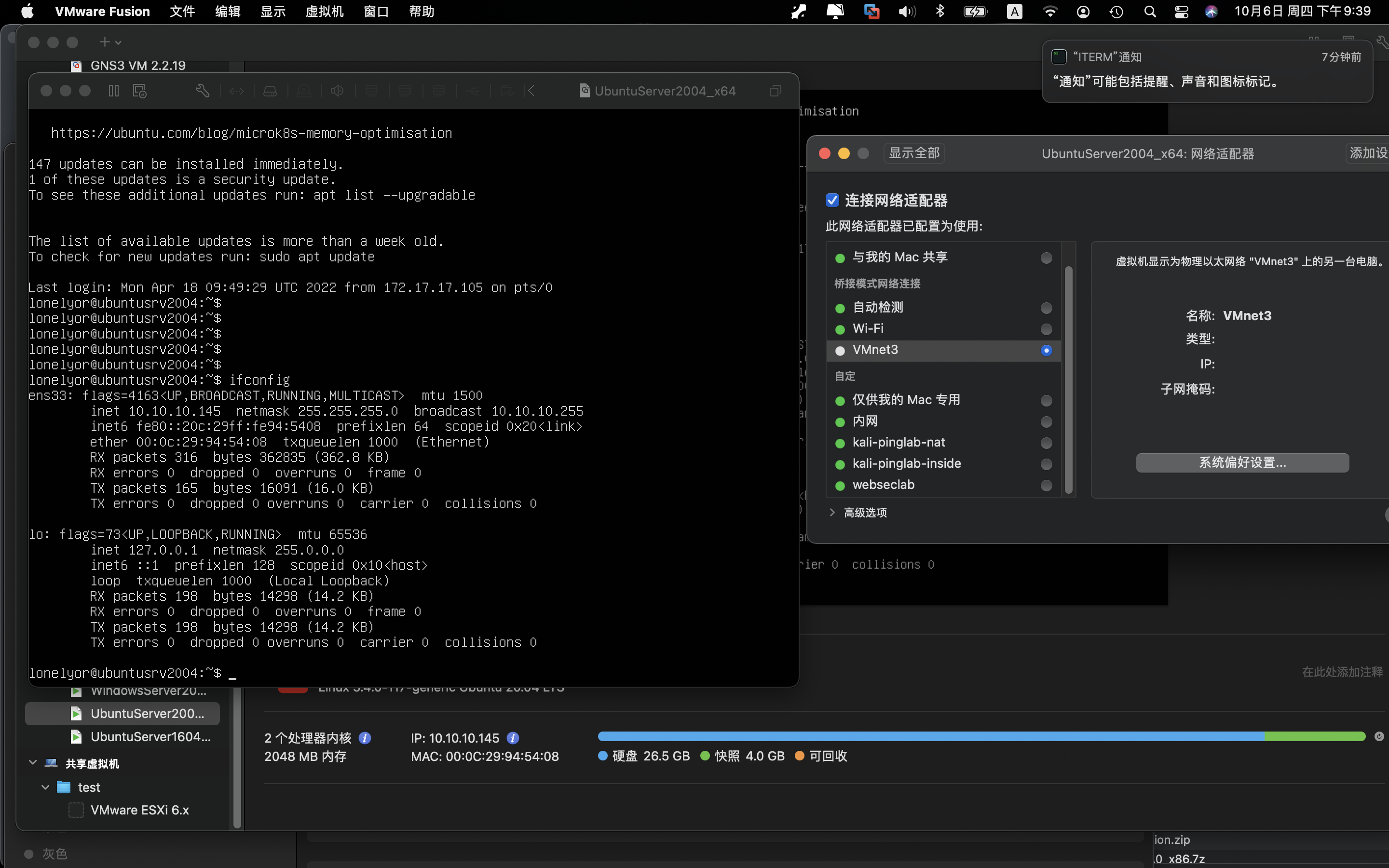Open VM settings wrench icon

[x=203, y=91]
